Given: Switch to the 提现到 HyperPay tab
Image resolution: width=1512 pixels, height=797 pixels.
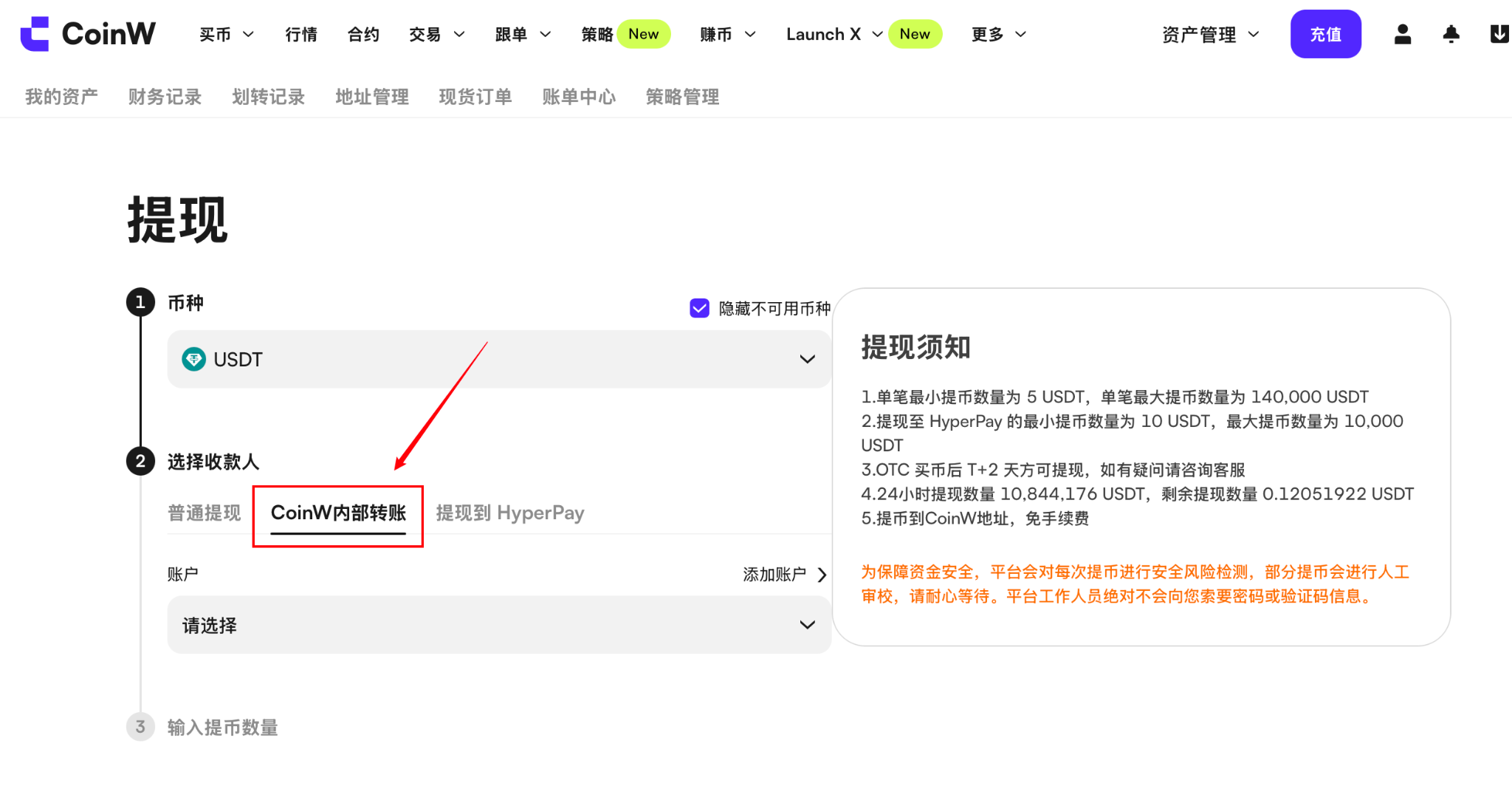Looking at the screenshot, I should (x=510, y=513).
